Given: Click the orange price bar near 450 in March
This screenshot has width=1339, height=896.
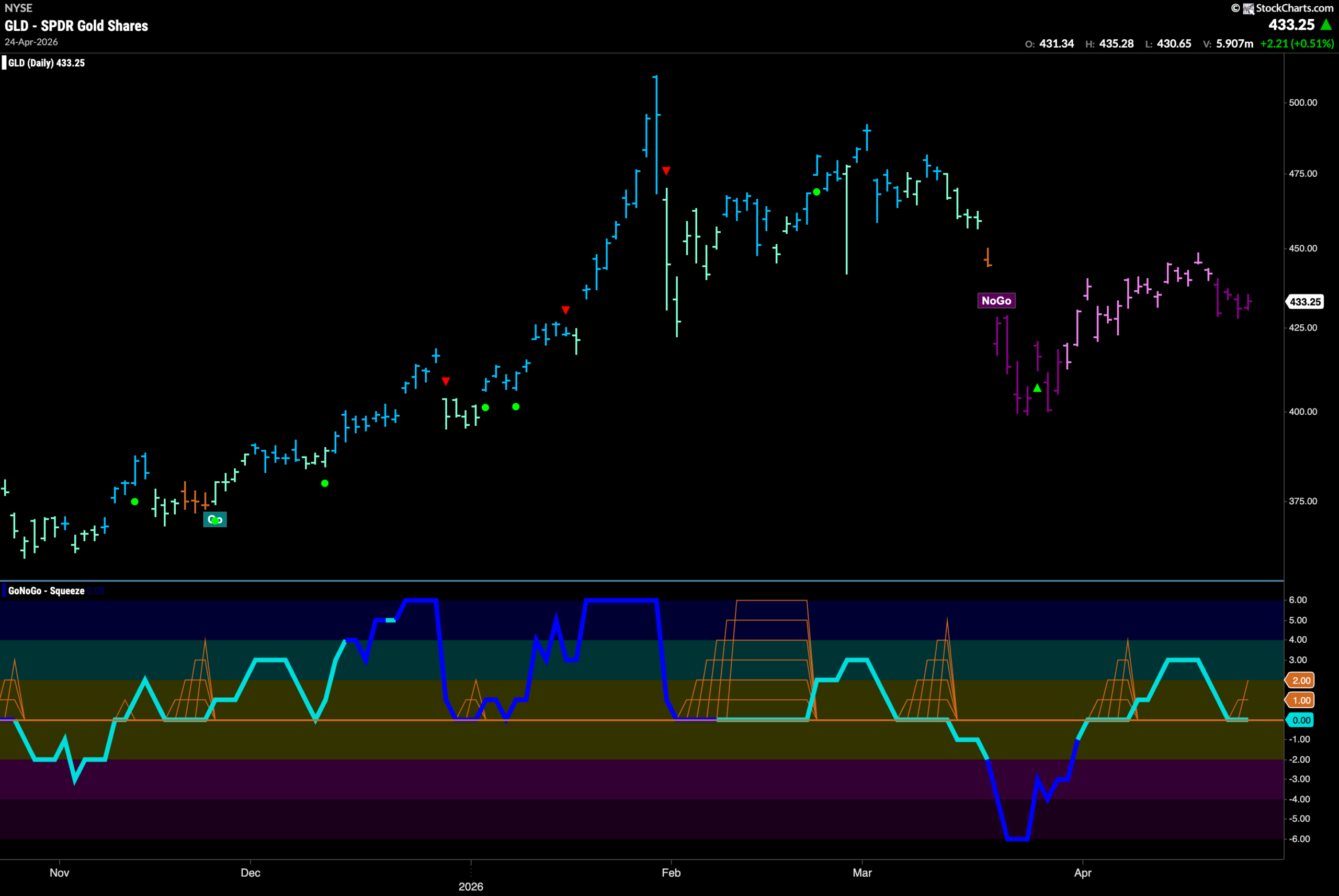Looking at the screenshot, I should click(988, 258).
